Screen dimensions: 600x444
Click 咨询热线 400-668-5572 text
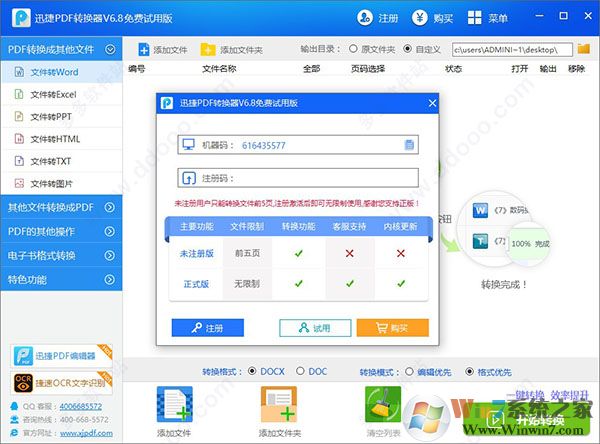tap(66, 420)
